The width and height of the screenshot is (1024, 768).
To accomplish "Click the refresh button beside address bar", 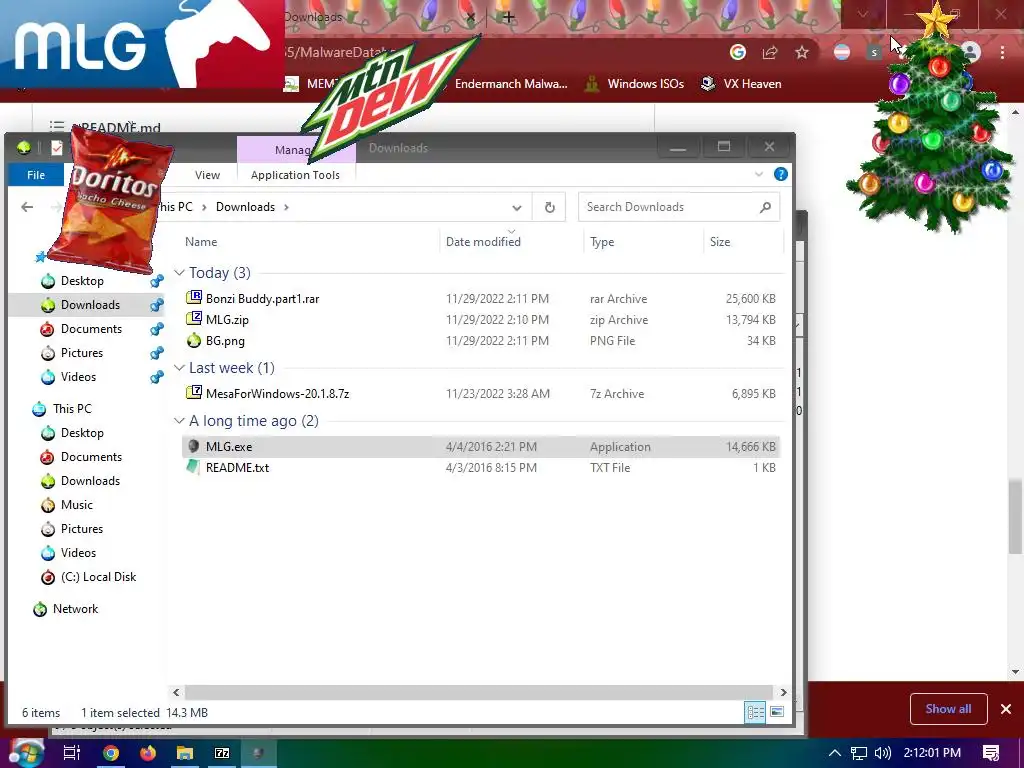I will pos(549,207).
